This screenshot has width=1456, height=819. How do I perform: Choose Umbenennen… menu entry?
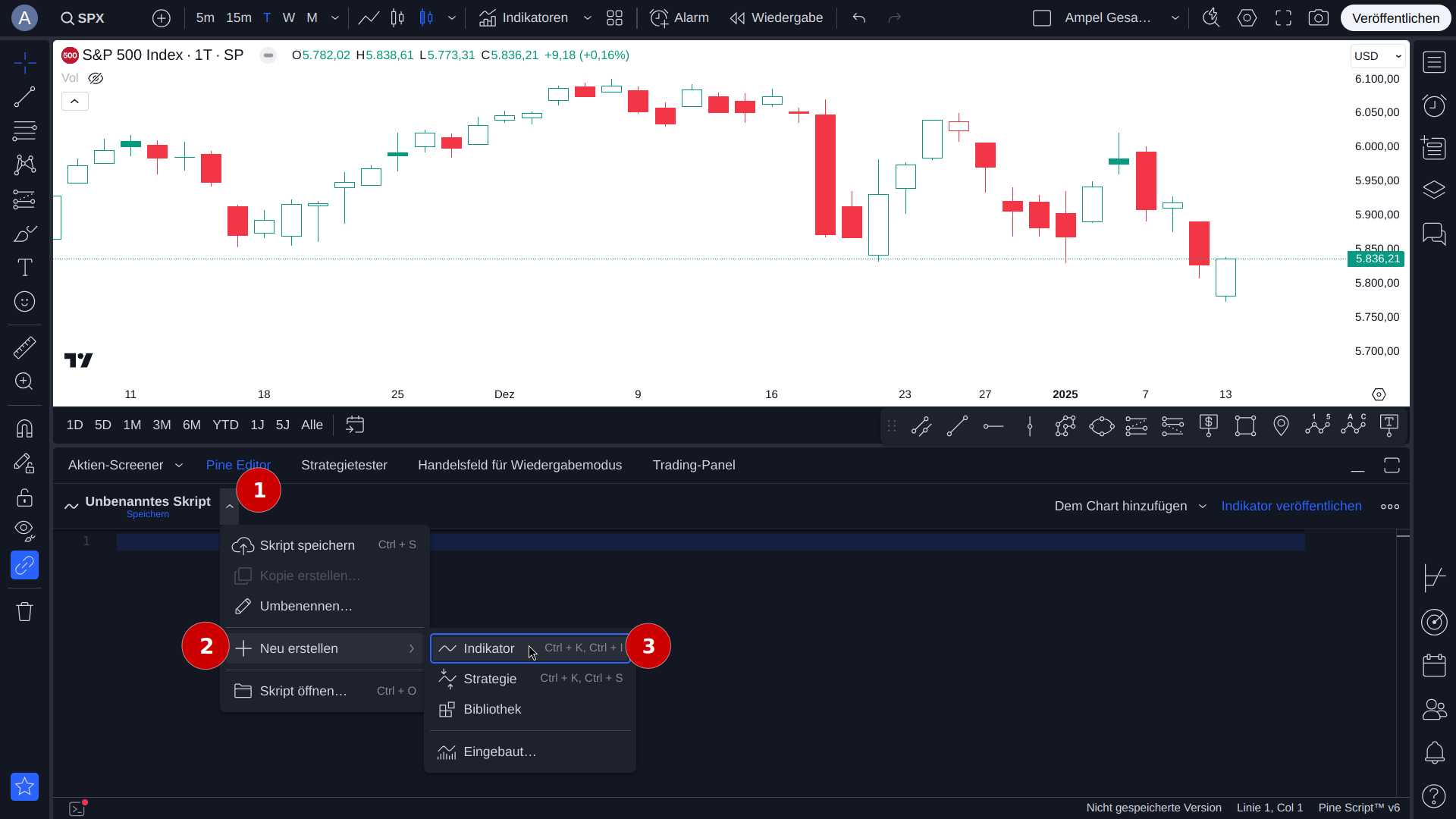coord(325,606)
